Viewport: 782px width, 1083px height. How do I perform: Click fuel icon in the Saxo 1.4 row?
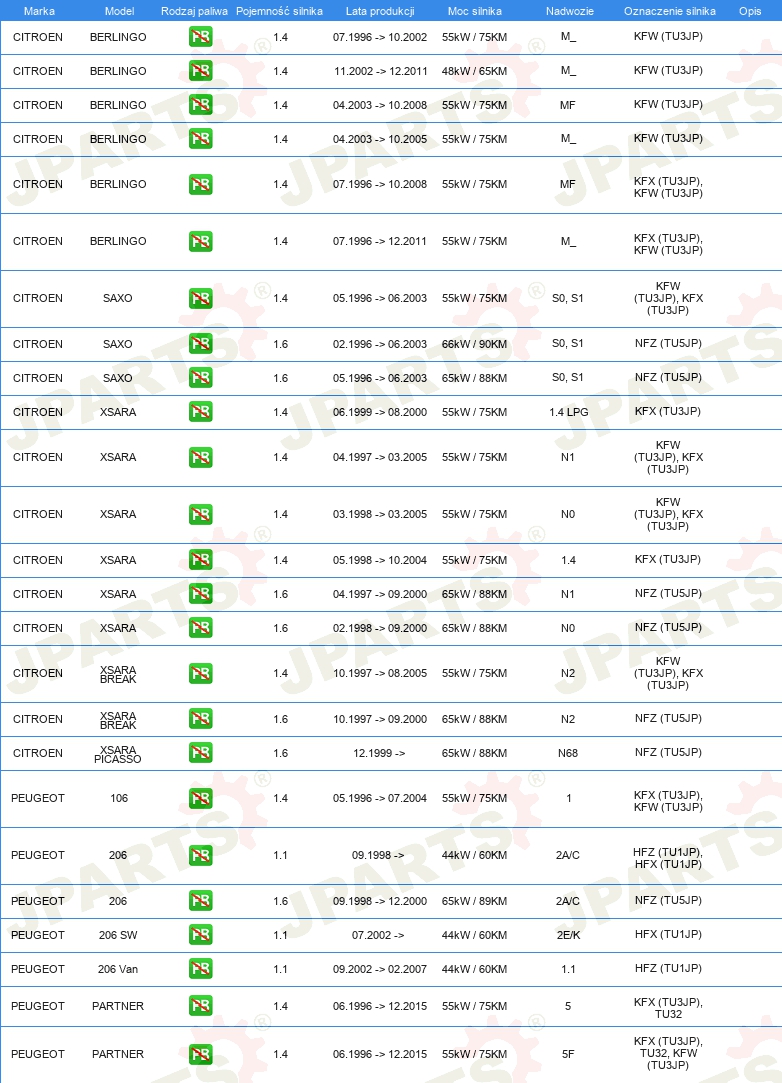coord(200,298)
